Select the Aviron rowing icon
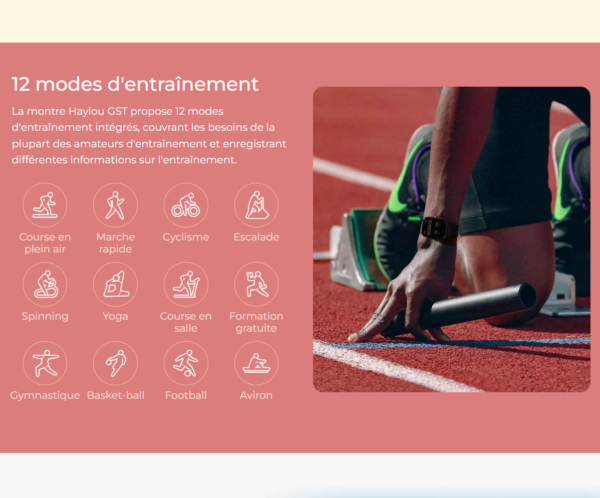 point(256,363)
